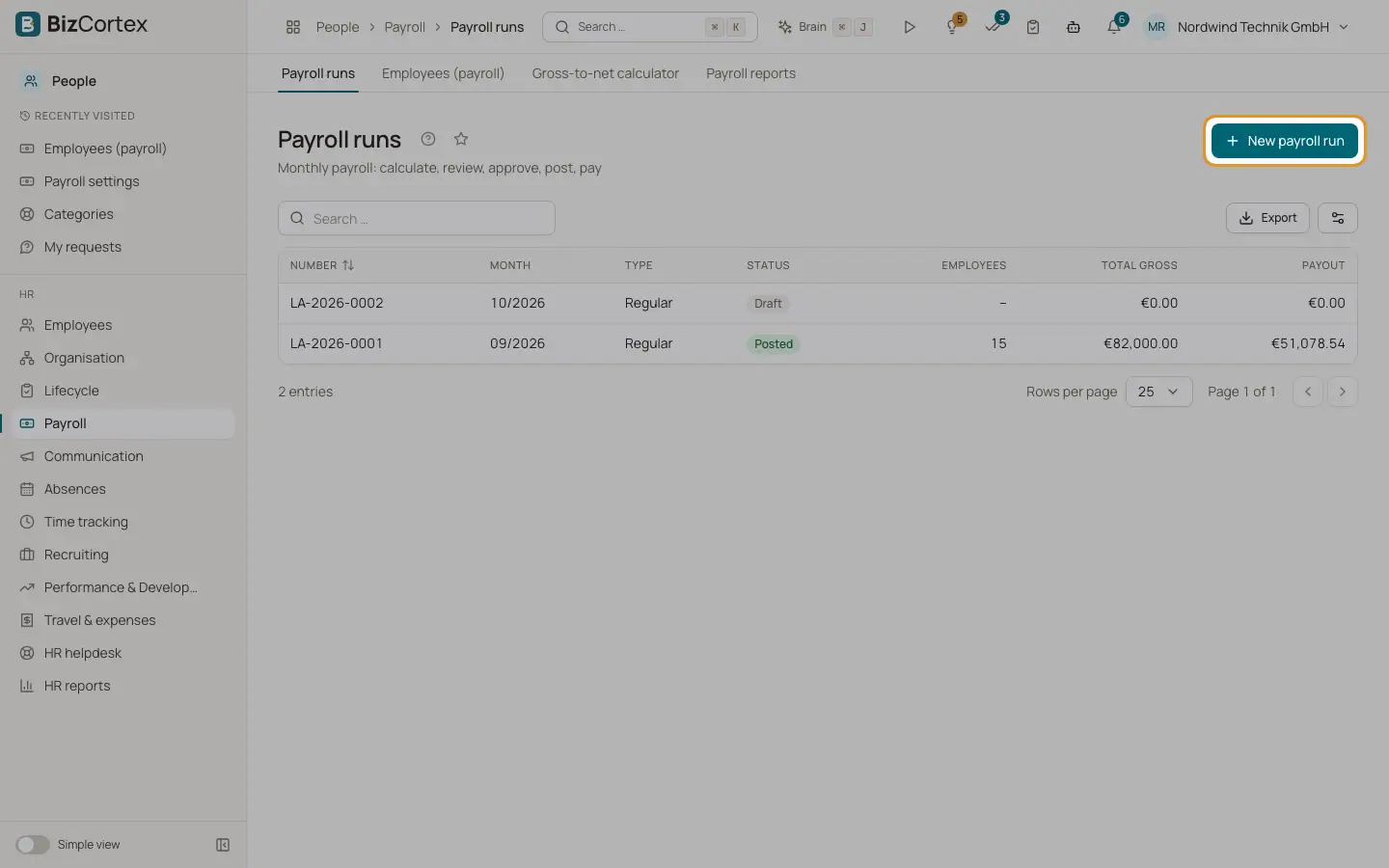Click the MR user avatar
This screenshot has width=1389, height=868.
1157,27
